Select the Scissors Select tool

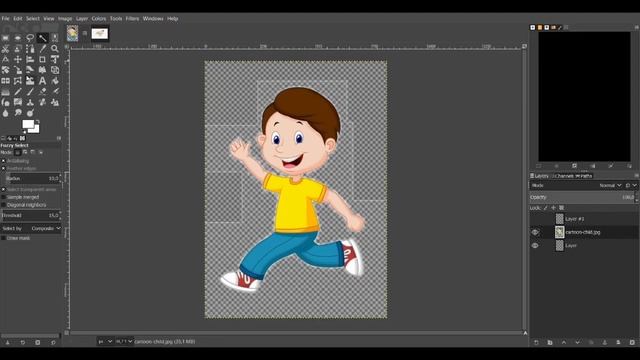click(5, 49)
